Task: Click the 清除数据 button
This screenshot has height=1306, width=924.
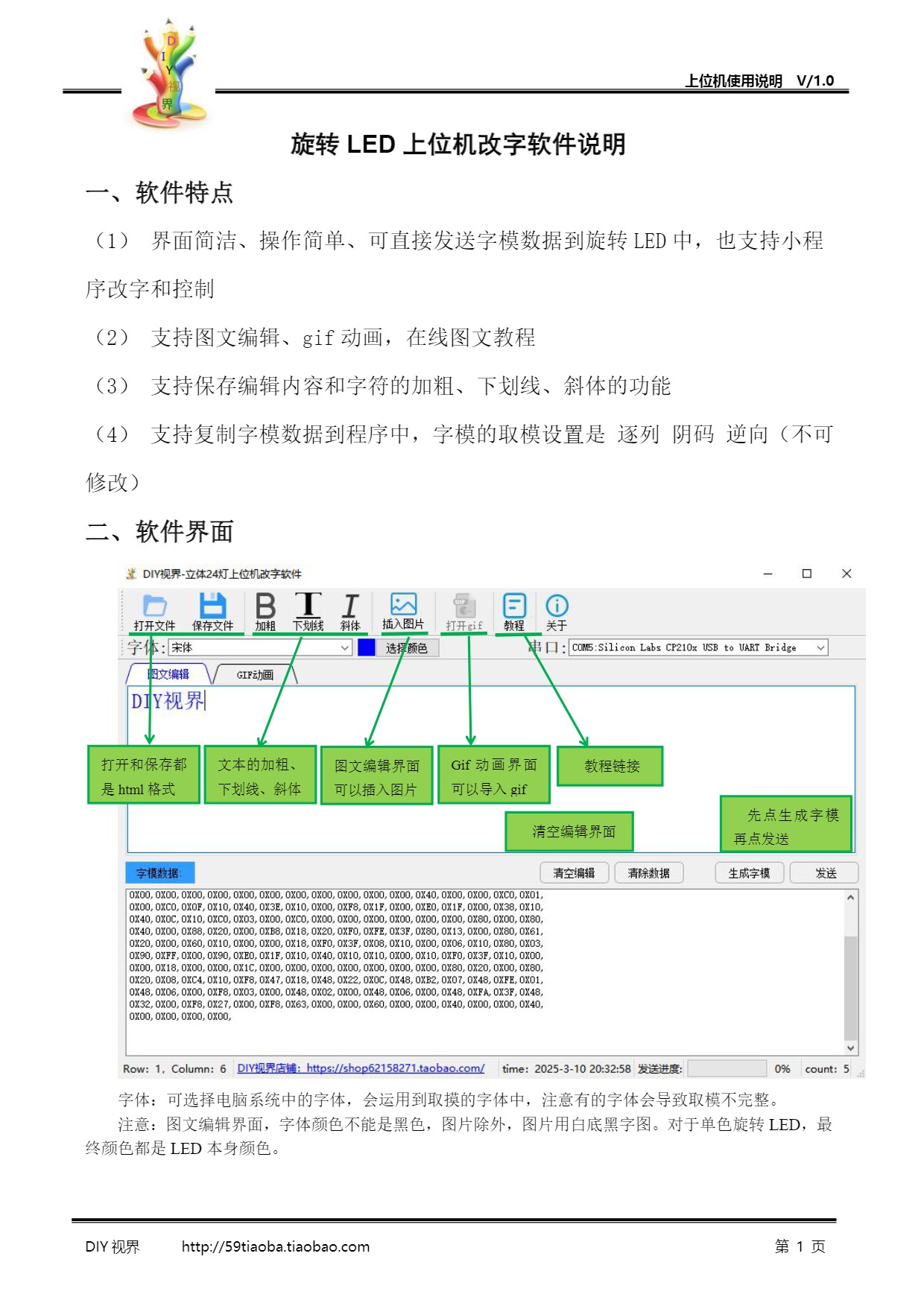Action: pos(648,873)
